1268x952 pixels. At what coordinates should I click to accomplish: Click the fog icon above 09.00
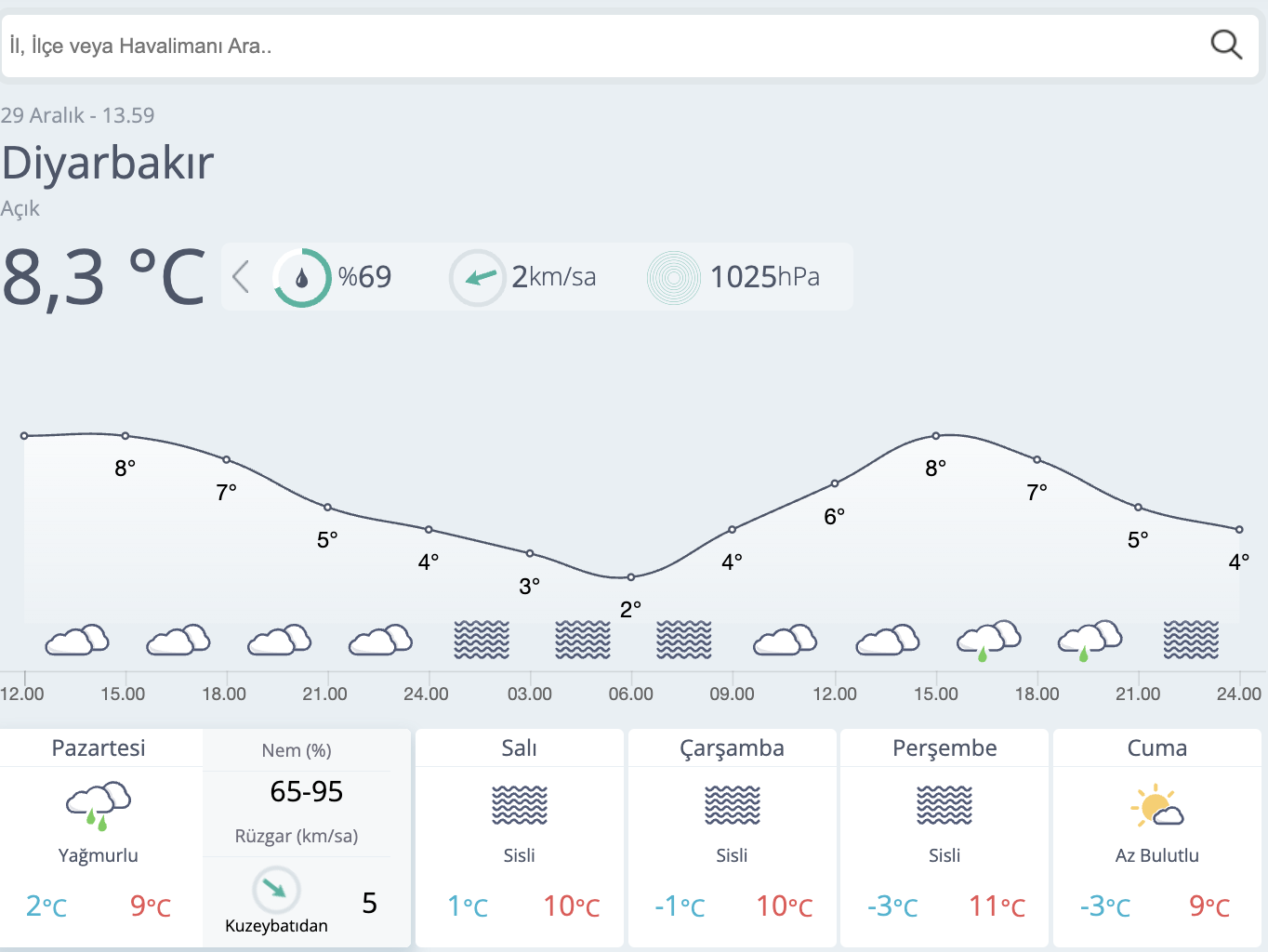[684, 640]
